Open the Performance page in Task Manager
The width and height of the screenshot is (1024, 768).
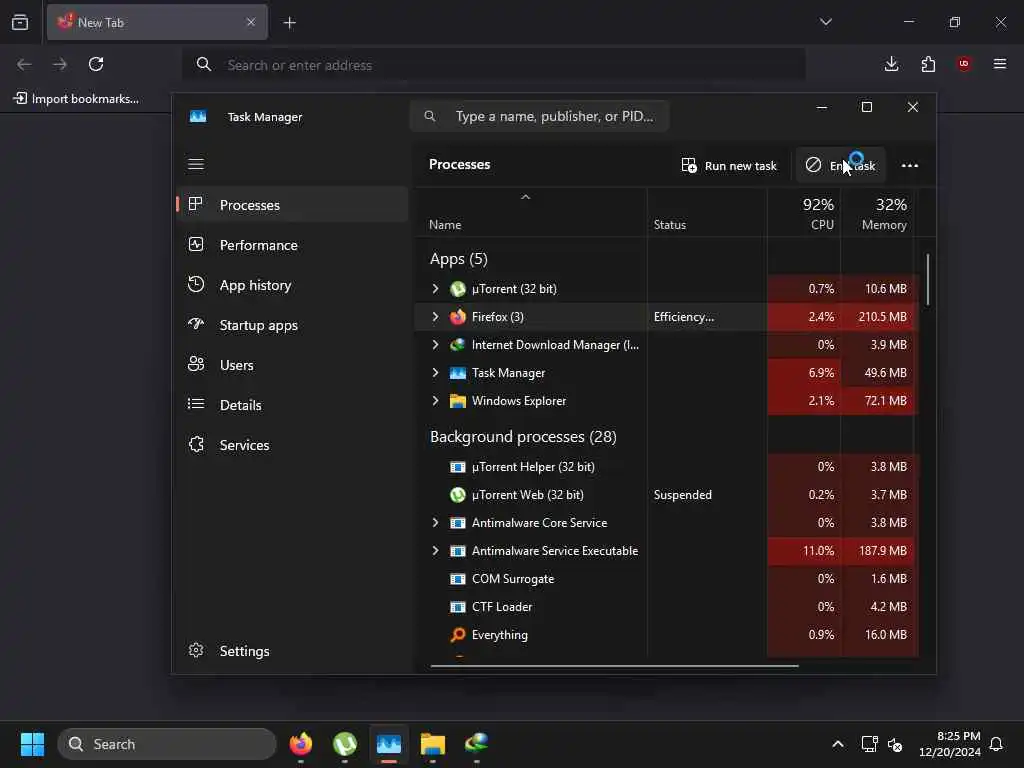[292, 245]
